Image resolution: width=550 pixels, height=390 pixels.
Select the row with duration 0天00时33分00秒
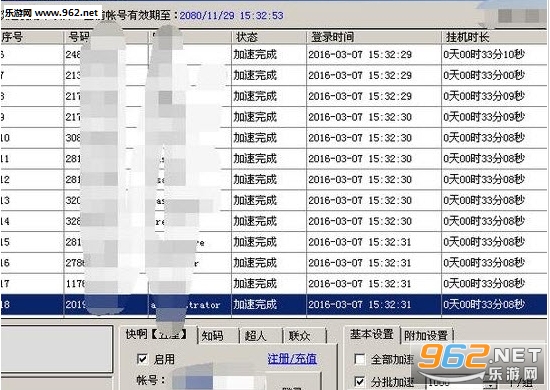(274, 75)
